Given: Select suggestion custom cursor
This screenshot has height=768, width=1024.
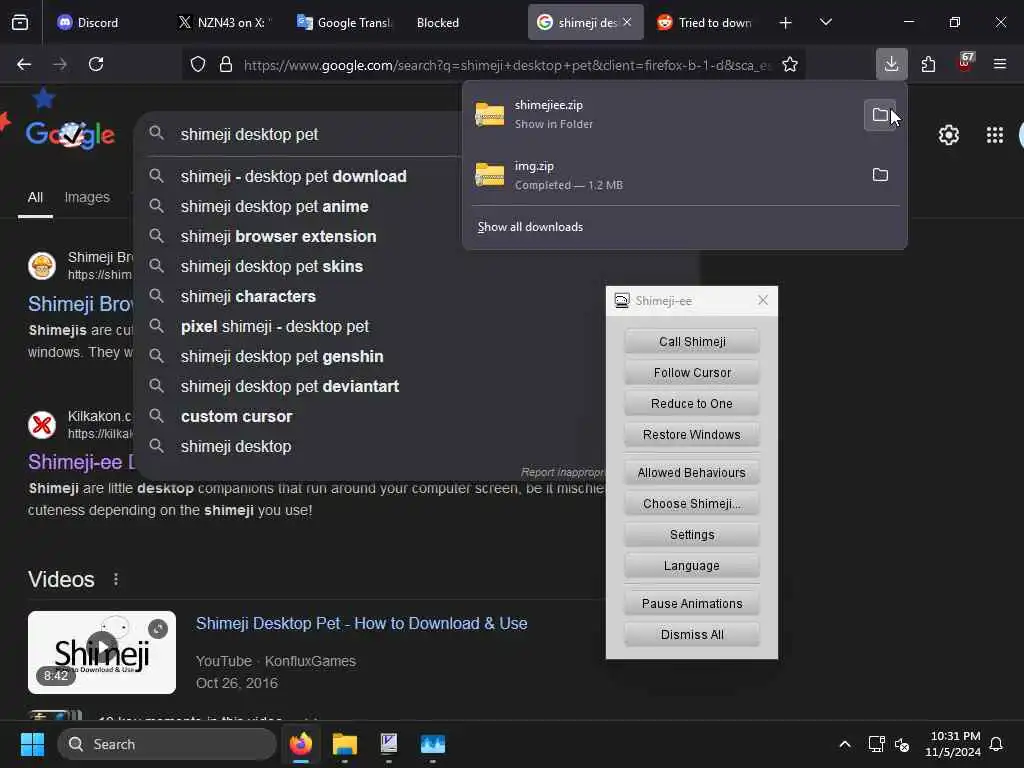Looking at the screenshot, I should (x=236, y=417).
